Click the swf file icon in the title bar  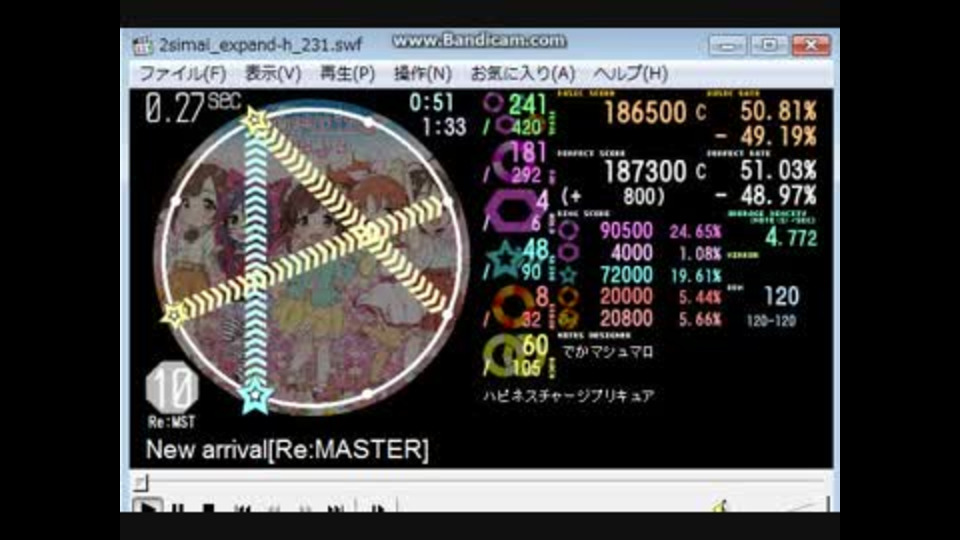pyautogui.click(x=143, y=45)
